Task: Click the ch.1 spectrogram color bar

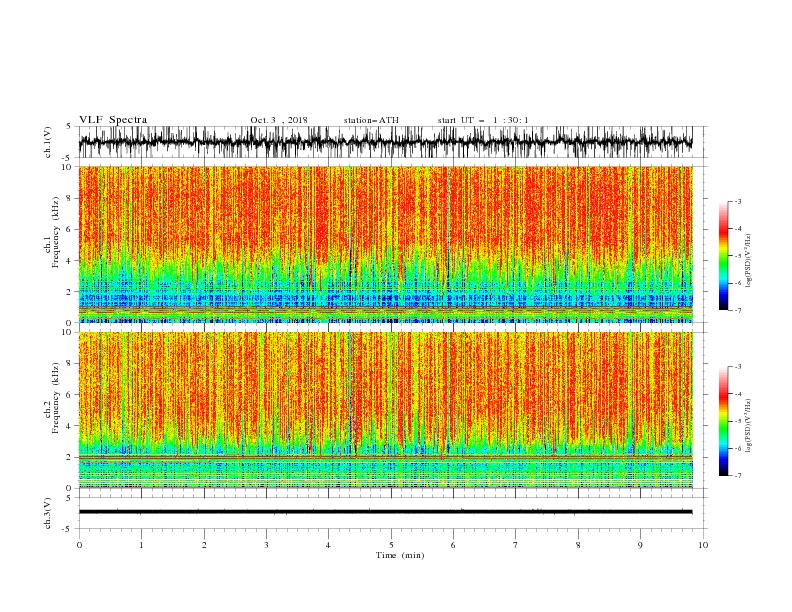Action: [724, 256]
